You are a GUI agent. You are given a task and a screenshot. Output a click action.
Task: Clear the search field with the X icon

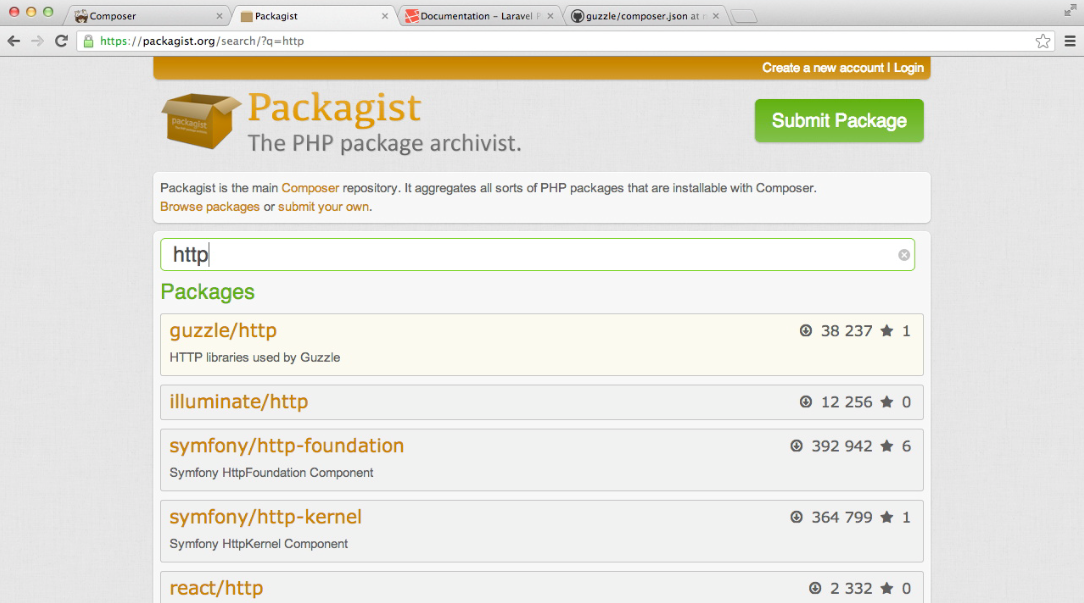(x=904, y=255)
